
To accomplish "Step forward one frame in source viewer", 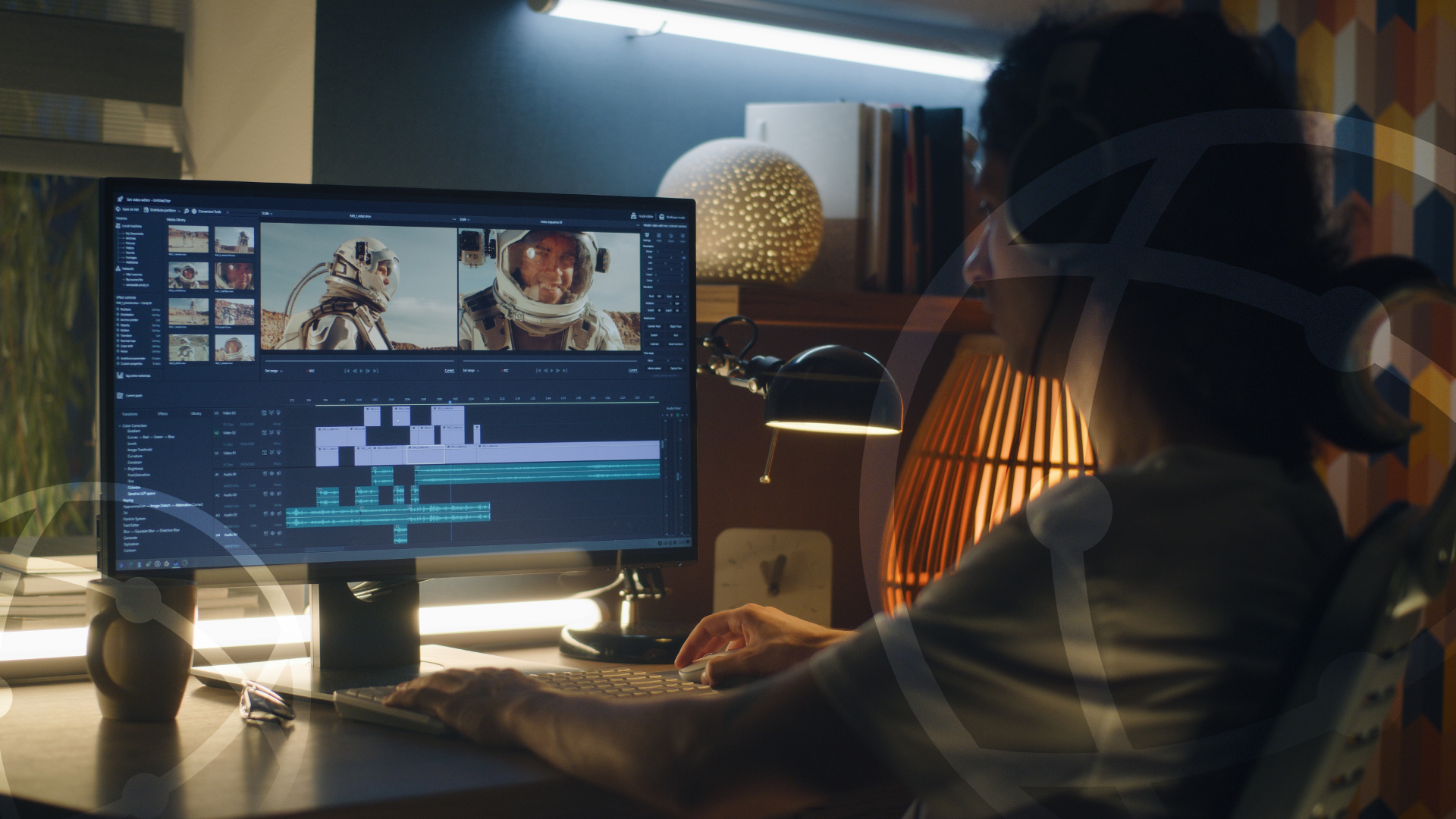I will (x=368, y=371).
